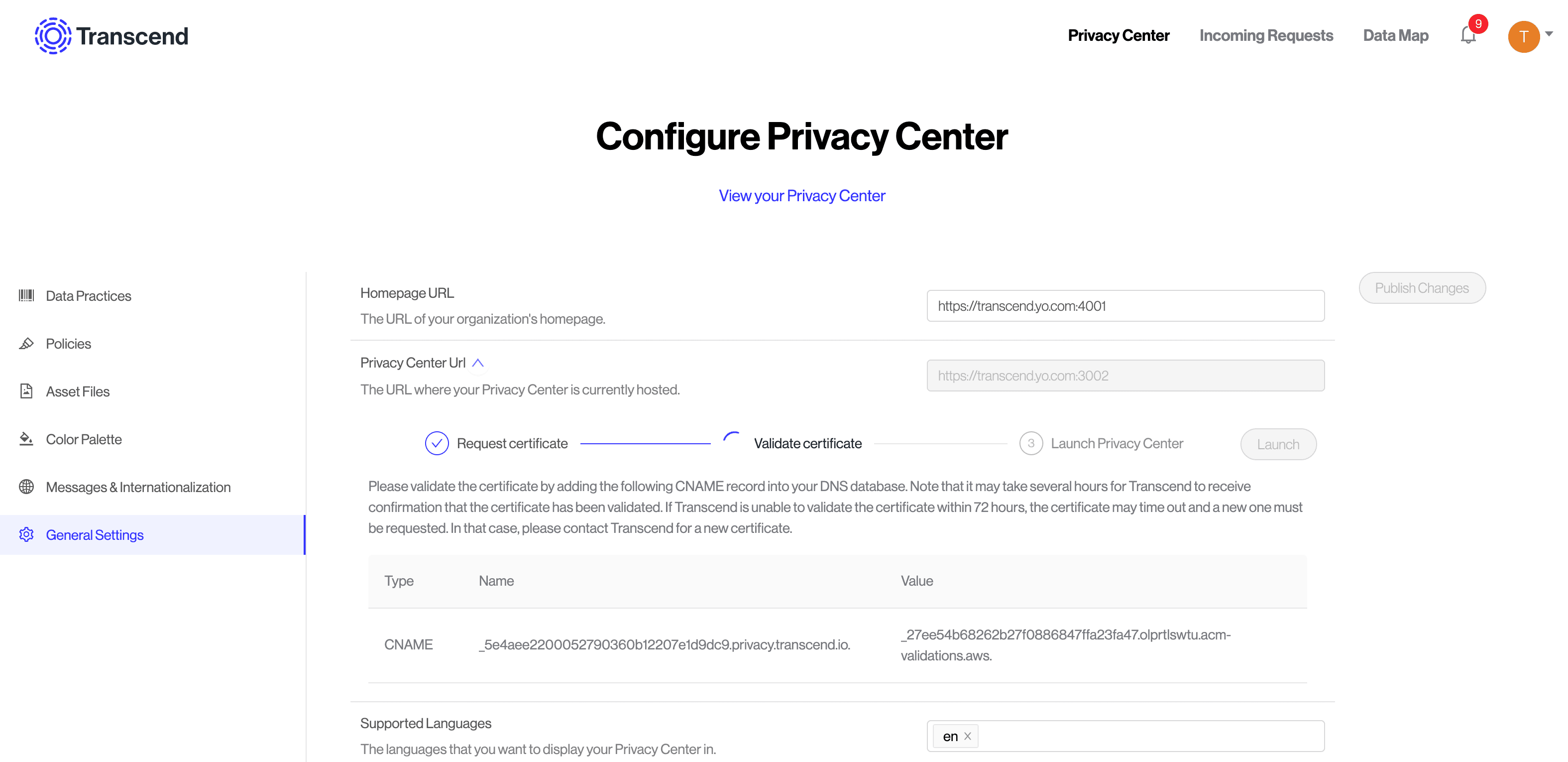Screen dimensions: 1568x762
Task: Open the Supported Languages selector
Action: [1156, 736]
